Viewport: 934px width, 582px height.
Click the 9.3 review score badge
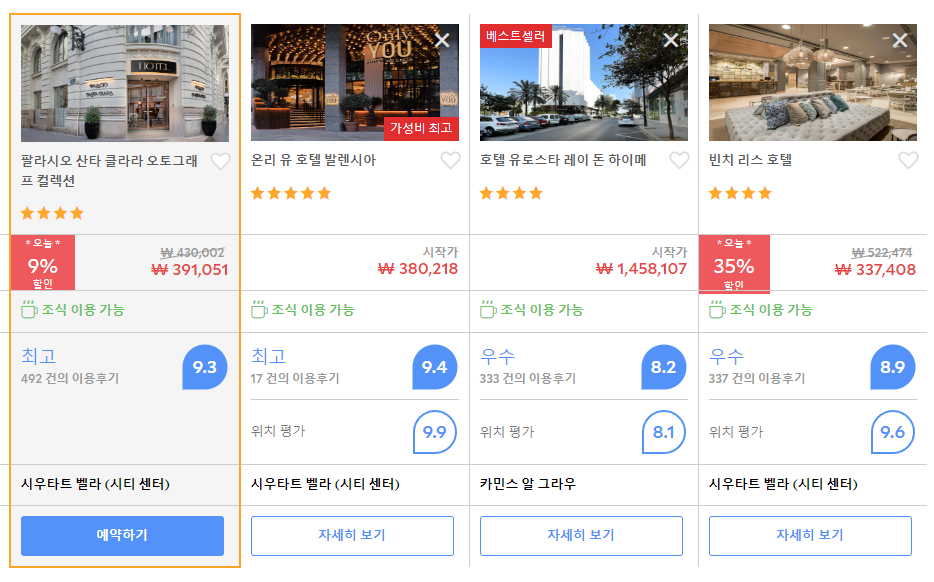click(204, 367)
